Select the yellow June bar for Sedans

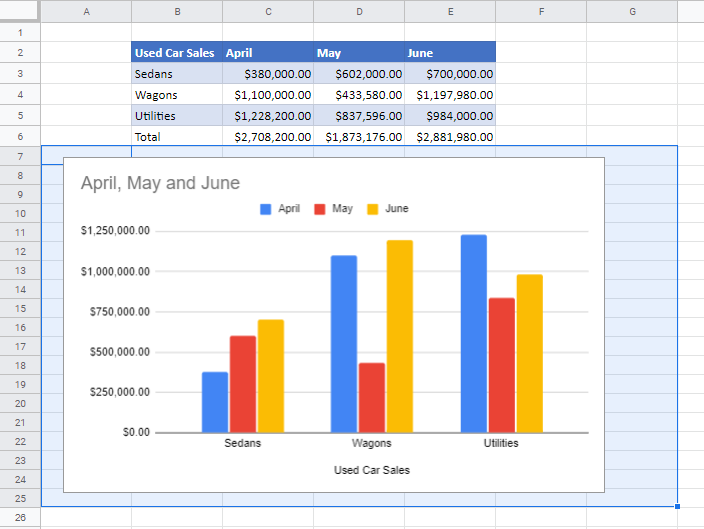(x=271, y=375)
